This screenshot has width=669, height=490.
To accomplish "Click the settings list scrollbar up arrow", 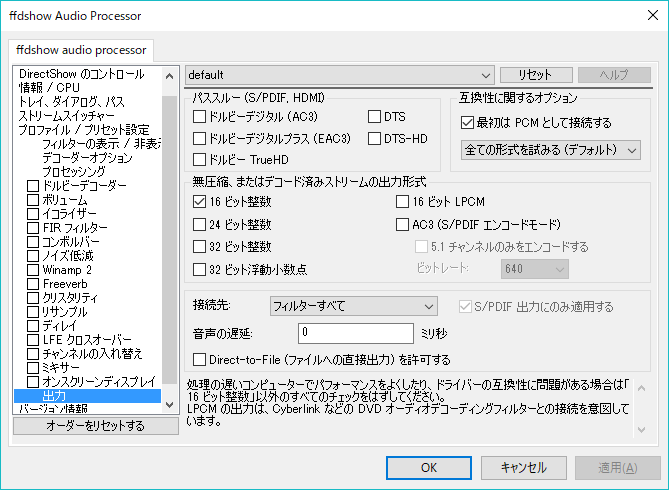I will (169, 76).
